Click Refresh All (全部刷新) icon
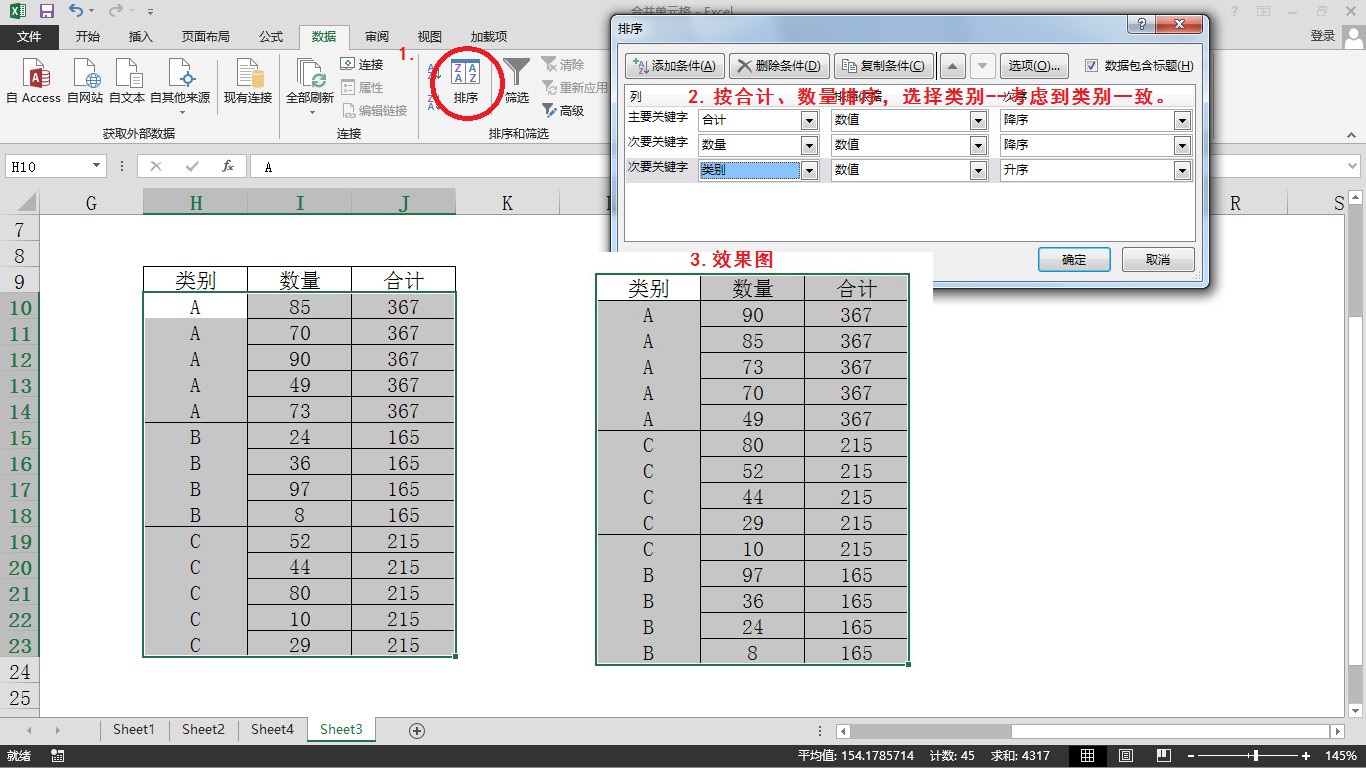This screenshot has width=1366, height=768. point(310,74)
